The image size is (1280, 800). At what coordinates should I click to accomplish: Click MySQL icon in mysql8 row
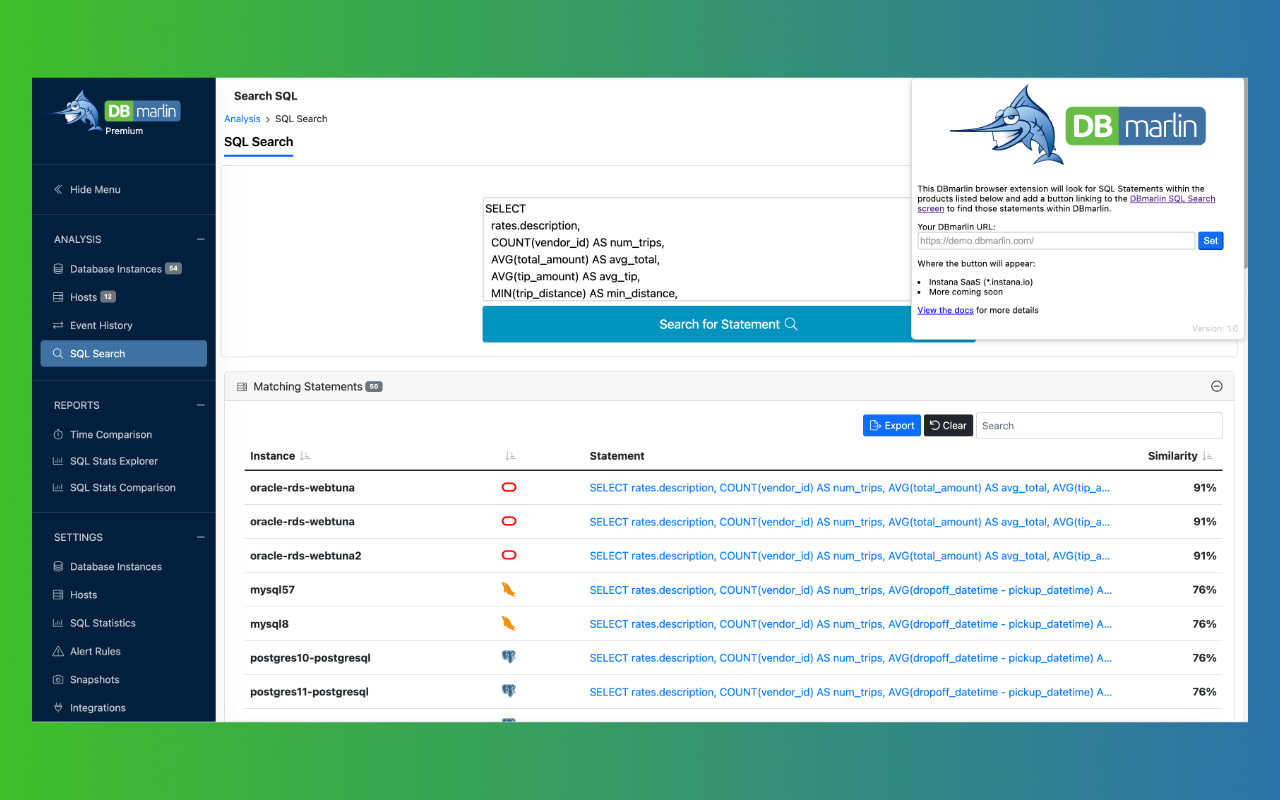coord(508,624)
